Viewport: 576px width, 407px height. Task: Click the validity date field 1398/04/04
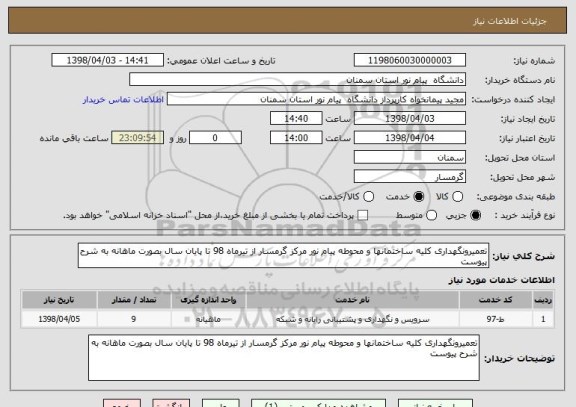pos(410,138)
